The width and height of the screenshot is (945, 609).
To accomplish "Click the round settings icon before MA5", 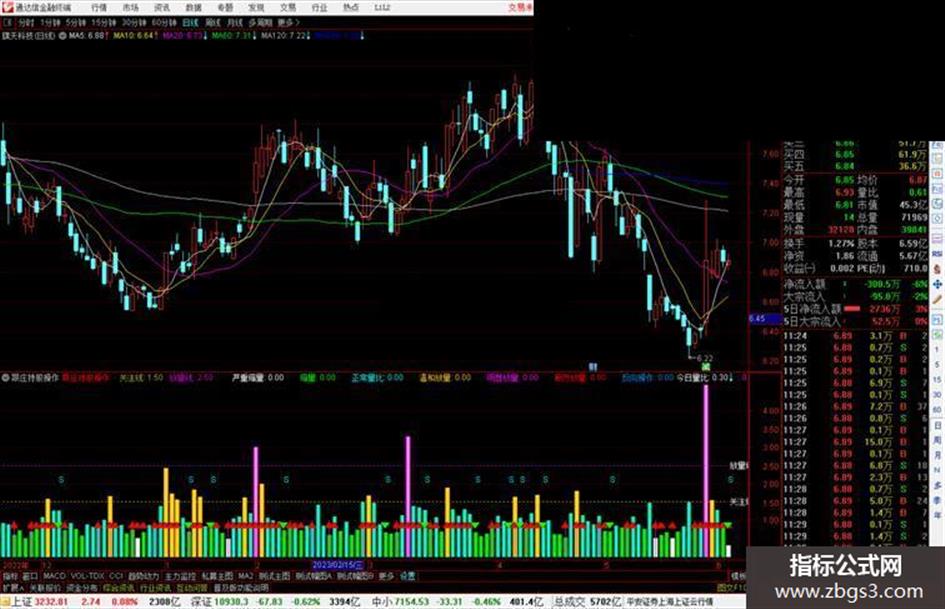I will [62, 36].
